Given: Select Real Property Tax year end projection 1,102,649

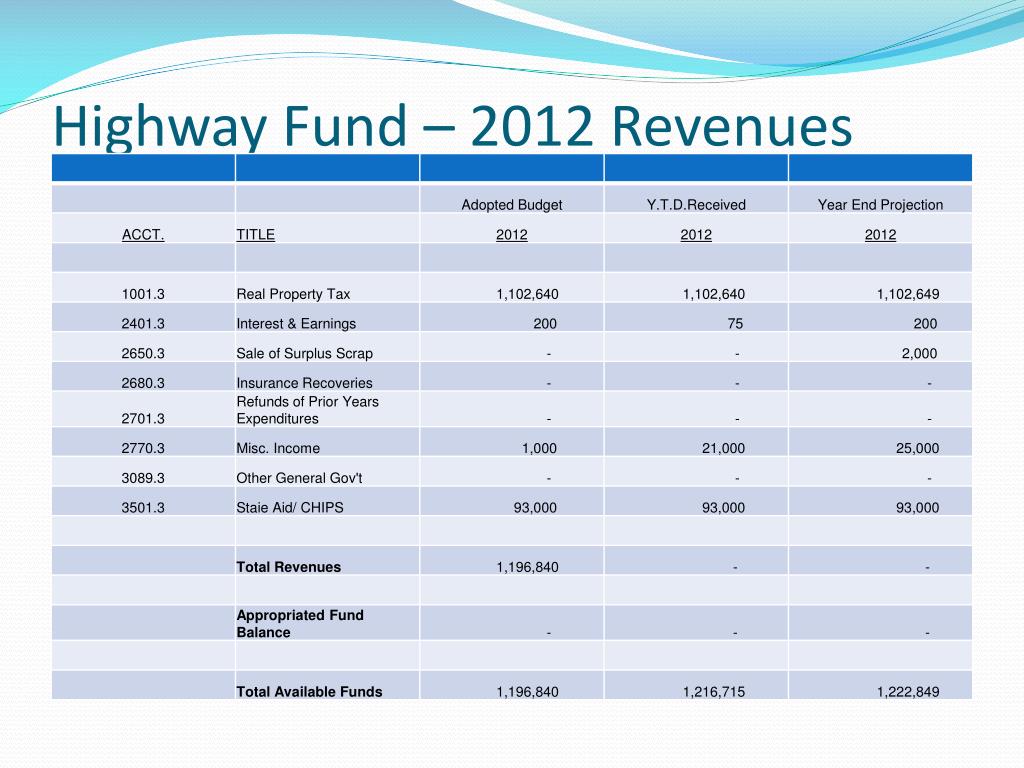Looking at the screenshot, I should click(x=908, y=294).
